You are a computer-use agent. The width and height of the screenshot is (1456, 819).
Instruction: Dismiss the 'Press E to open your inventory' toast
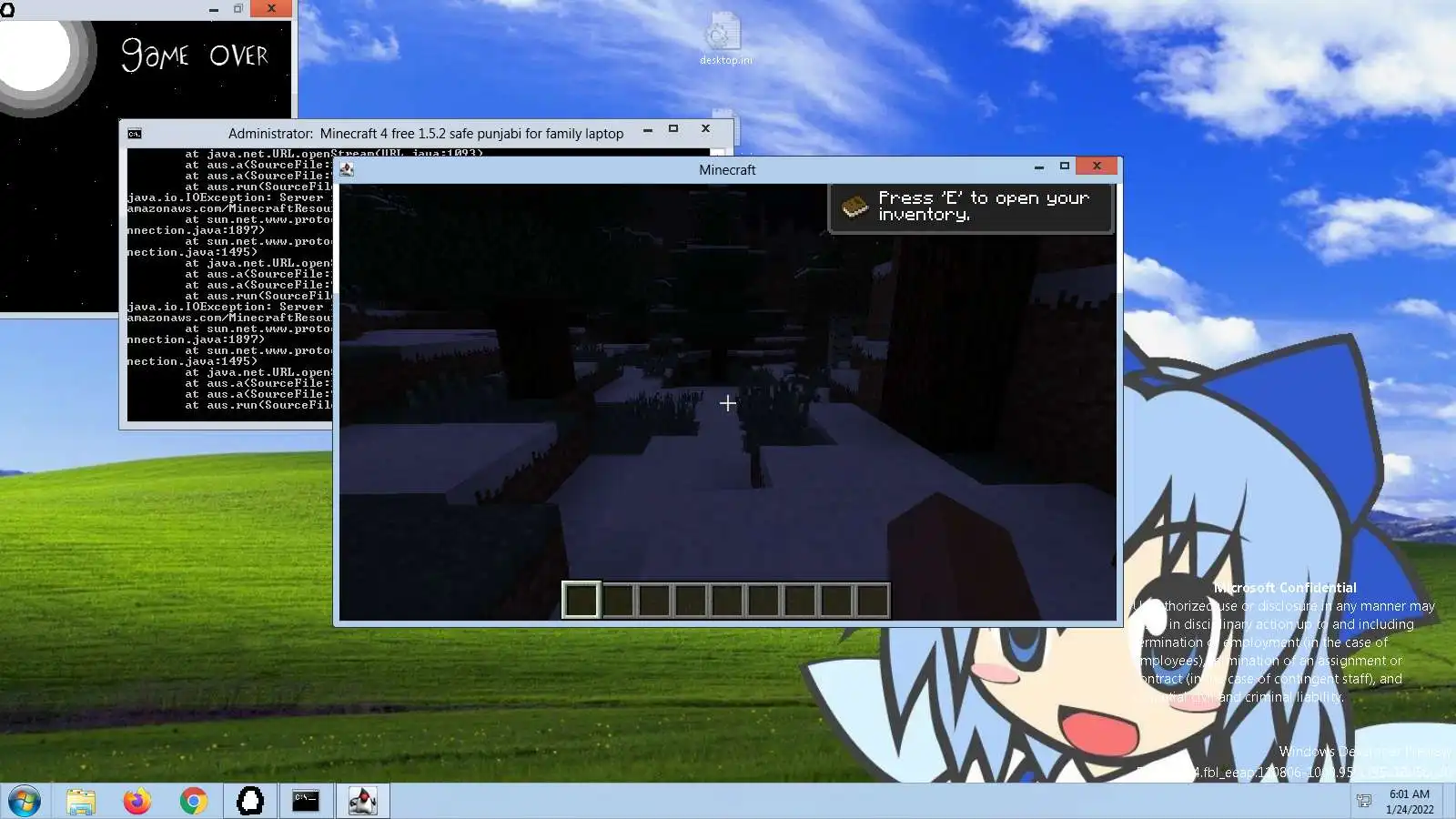[971, 207]
